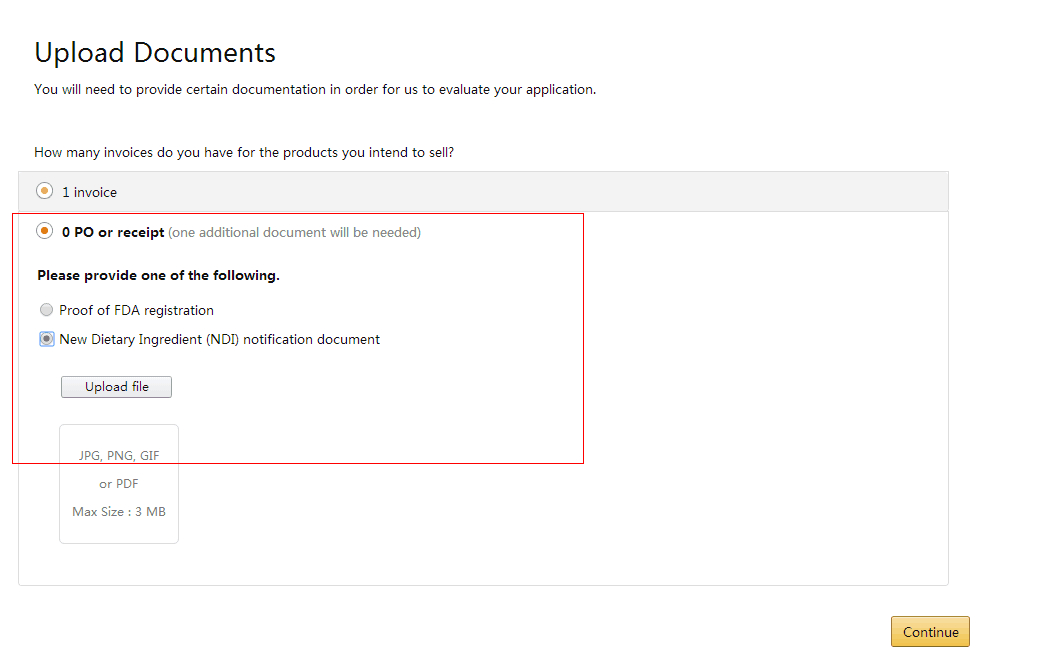The image size is (1050, 657).
Task: Click "Please provide one of the following" text
Action: [x=158, y=275]
